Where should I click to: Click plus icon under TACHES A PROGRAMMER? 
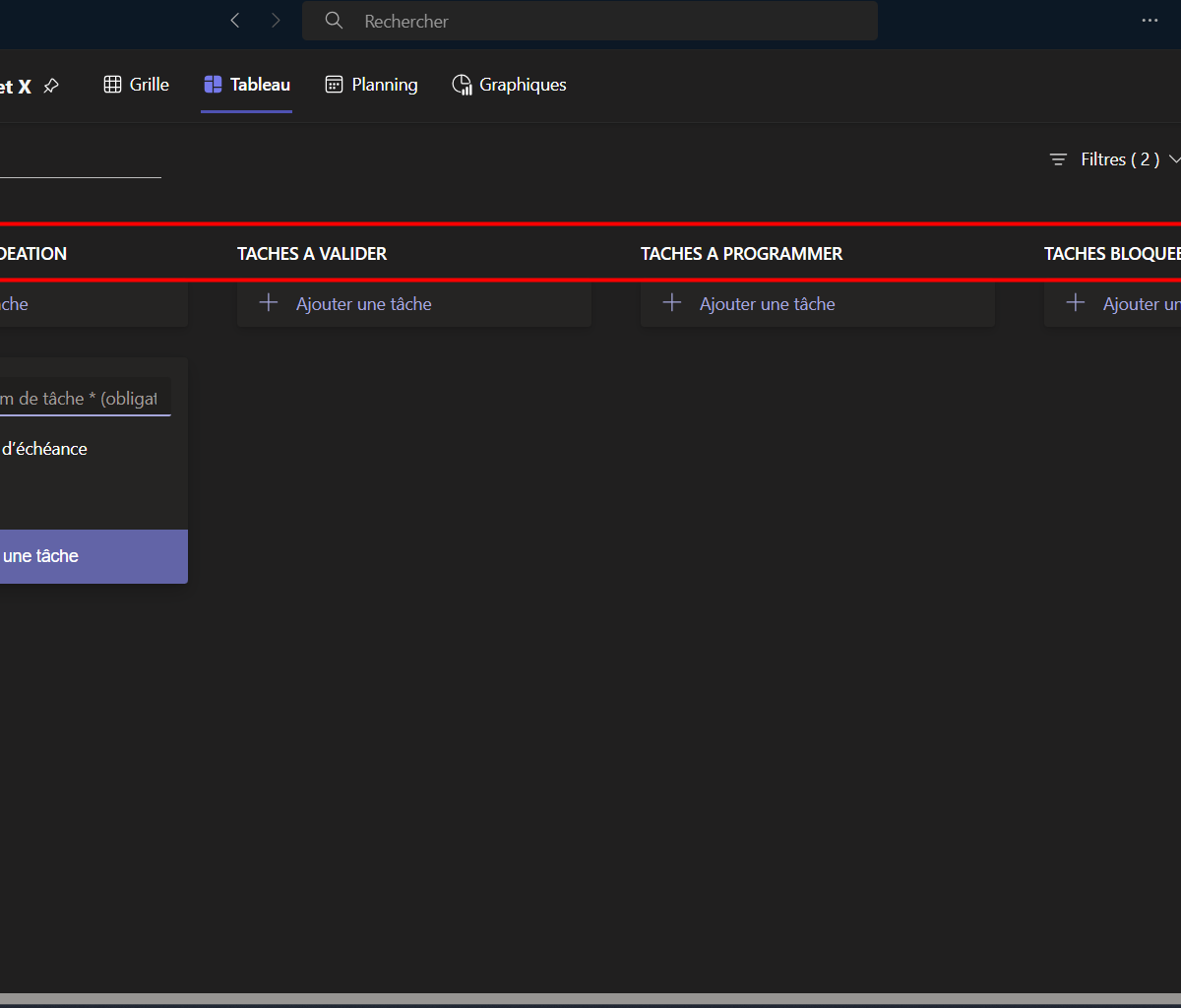672,303
